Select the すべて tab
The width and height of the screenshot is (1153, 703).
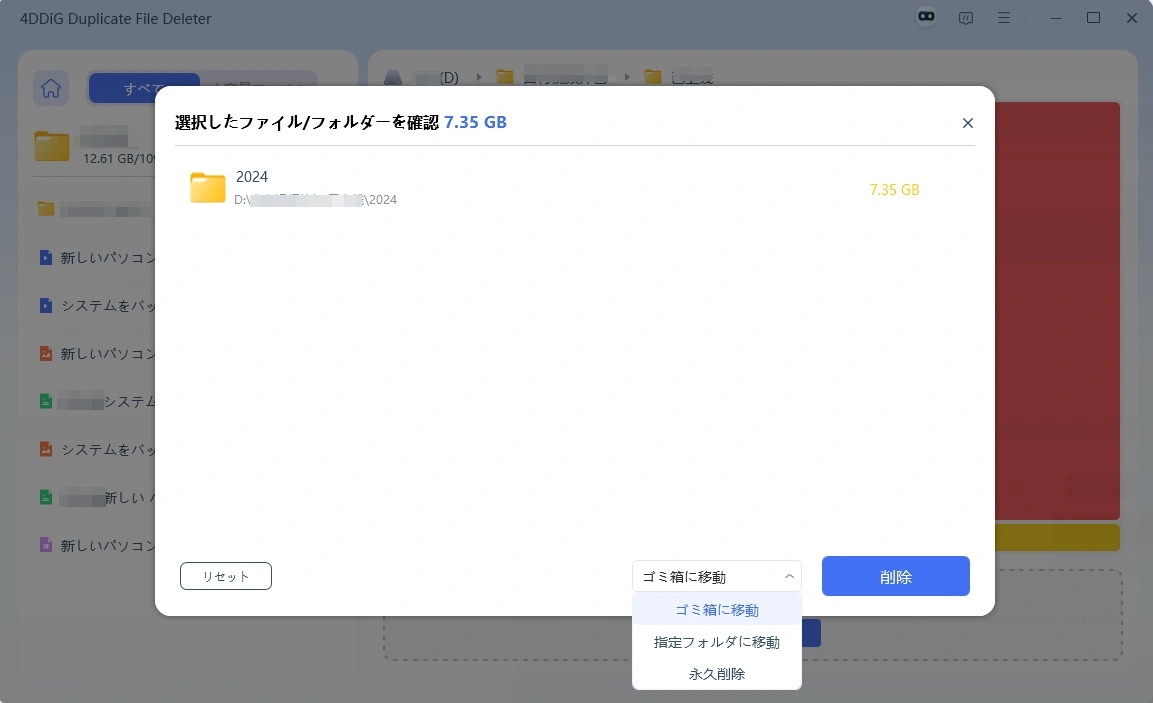point(144,88)
